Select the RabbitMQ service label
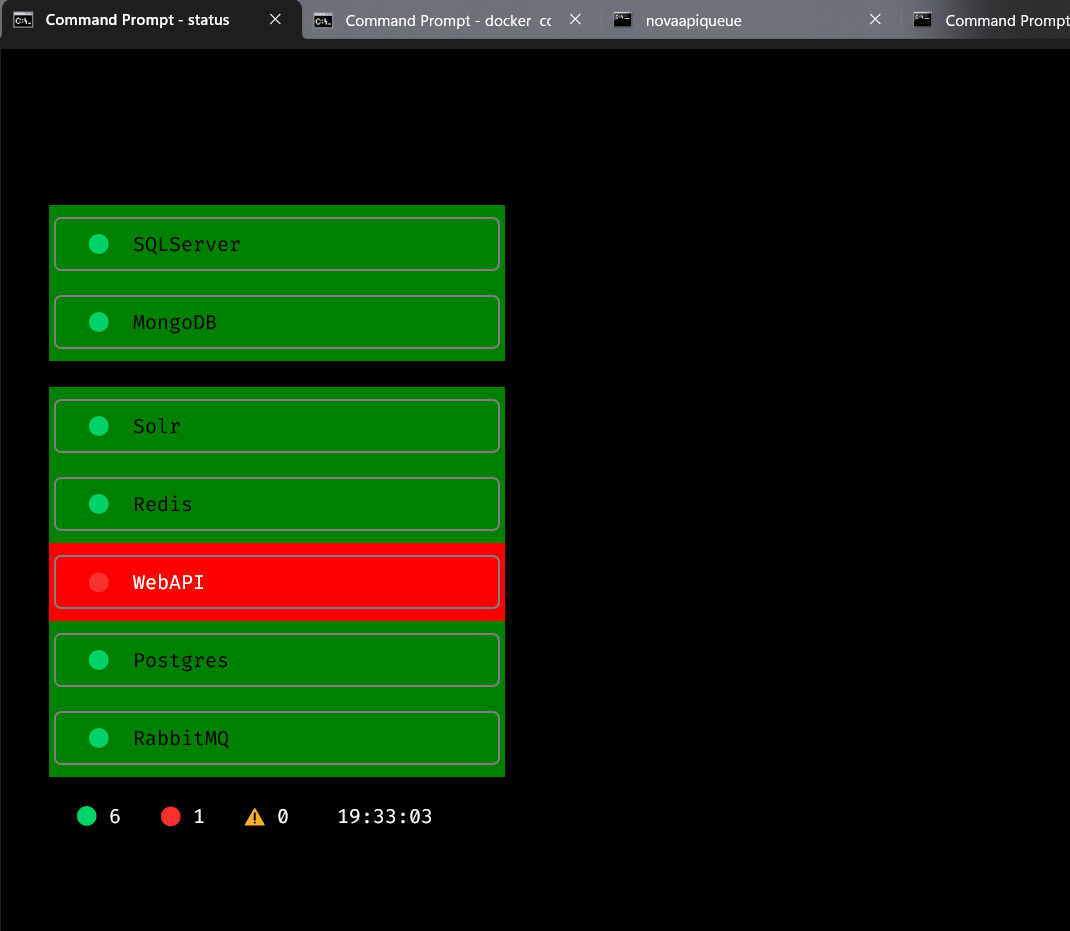1070x931 pixels. point(181,739)
